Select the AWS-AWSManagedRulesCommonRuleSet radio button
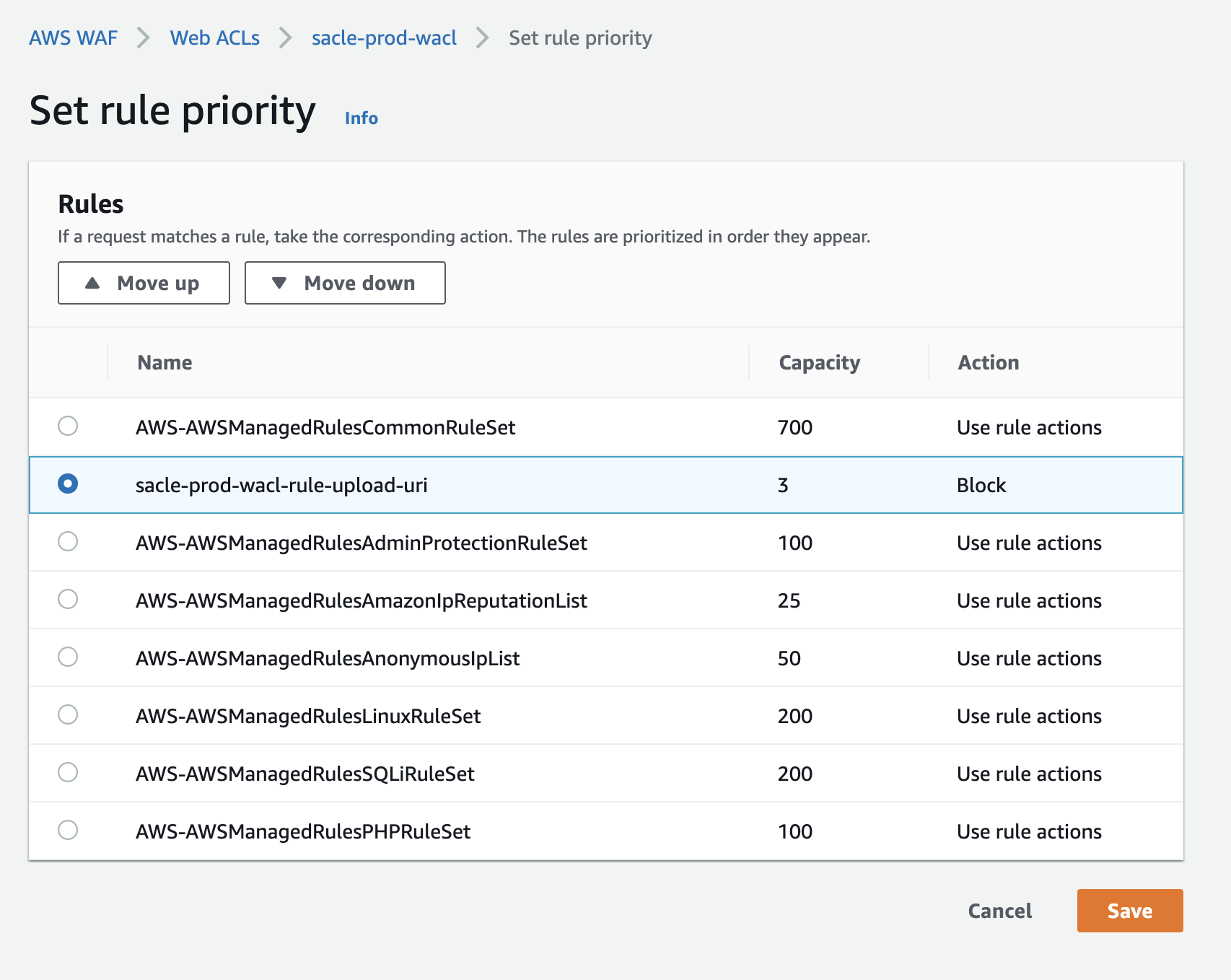Screen dimensions: 1231x980 (68, 426)
